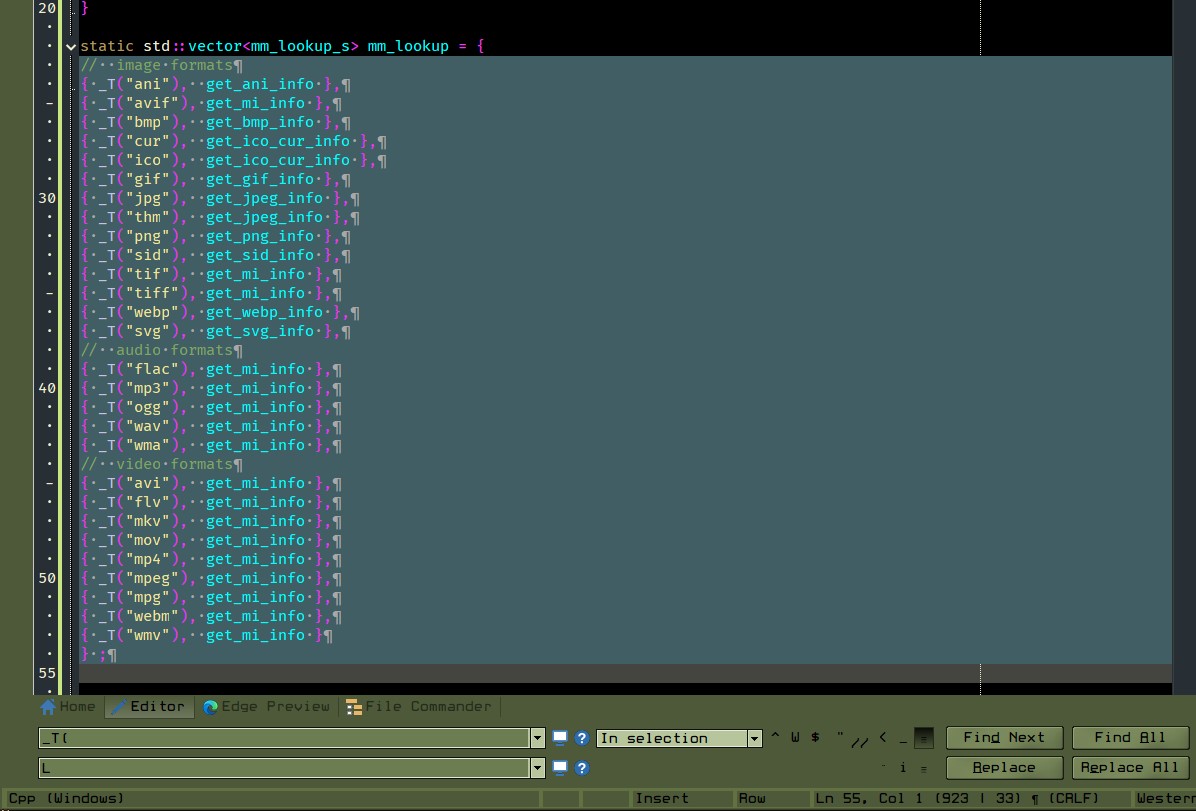Image resolution: width=1196 pixels, height=811 pixels.
Task: Open the help icon beside the replace field
Action: click(582, 768)
